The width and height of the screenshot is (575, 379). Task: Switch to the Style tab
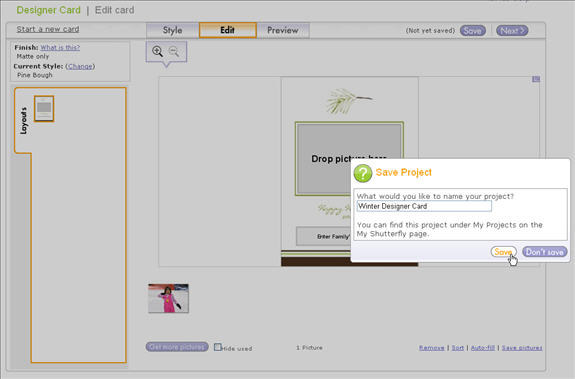[x=172, y=30]
